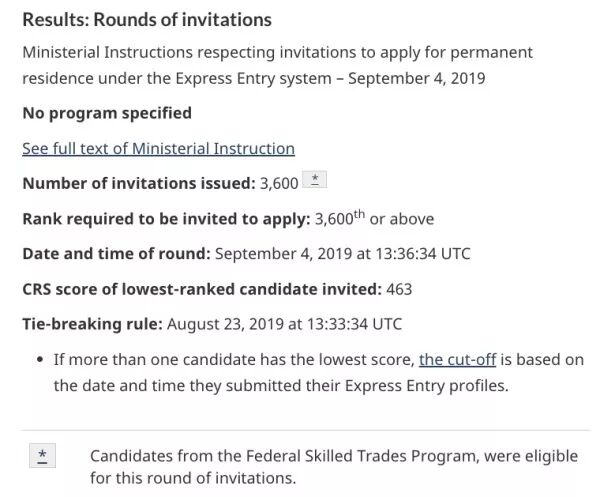Open the full text of Ministerial Instruction
Viewport: 600px width, 497px height.
click(x=158, y=148)
